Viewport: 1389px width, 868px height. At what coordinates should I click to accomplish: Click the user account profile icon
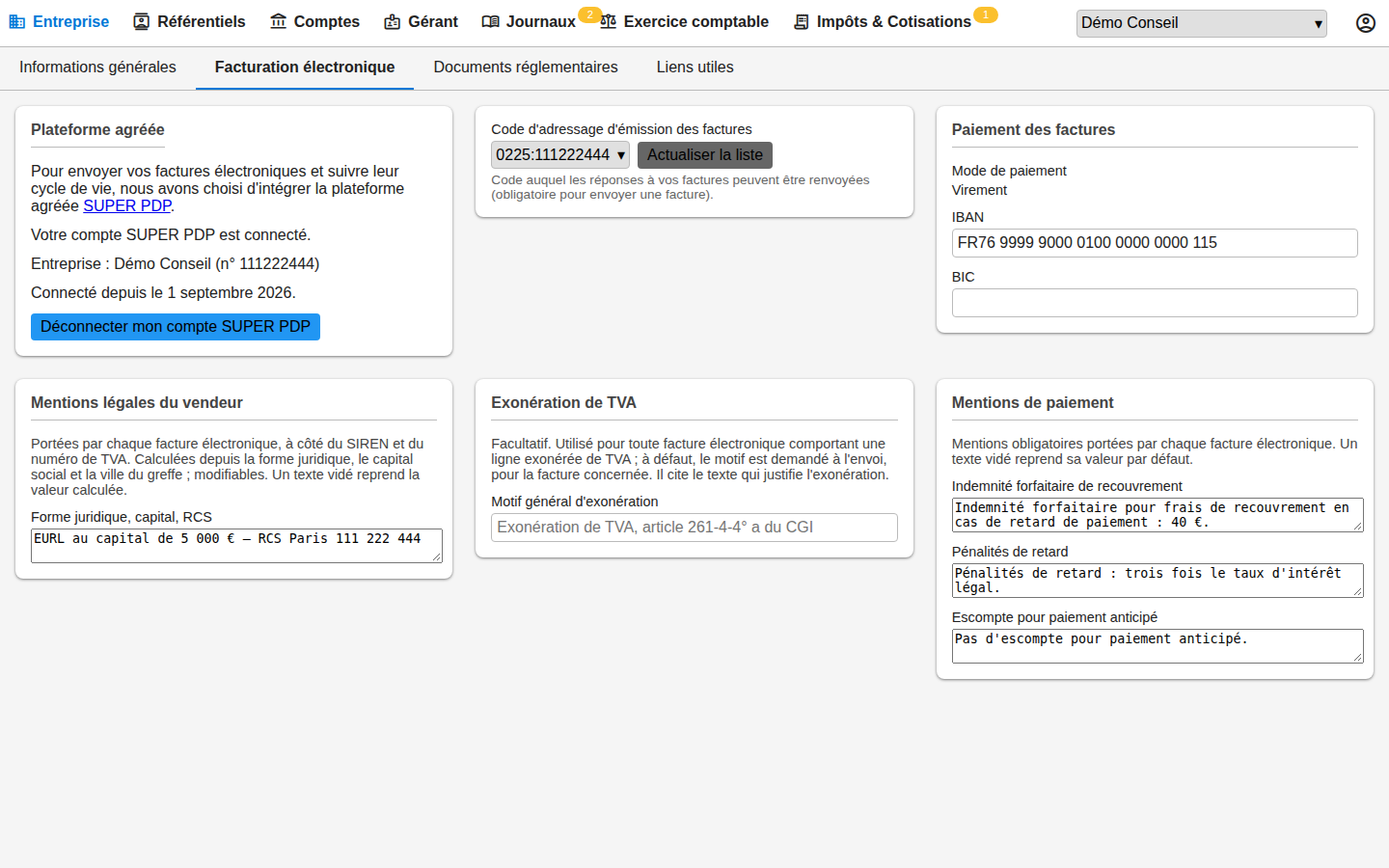tap(1365, 23)
